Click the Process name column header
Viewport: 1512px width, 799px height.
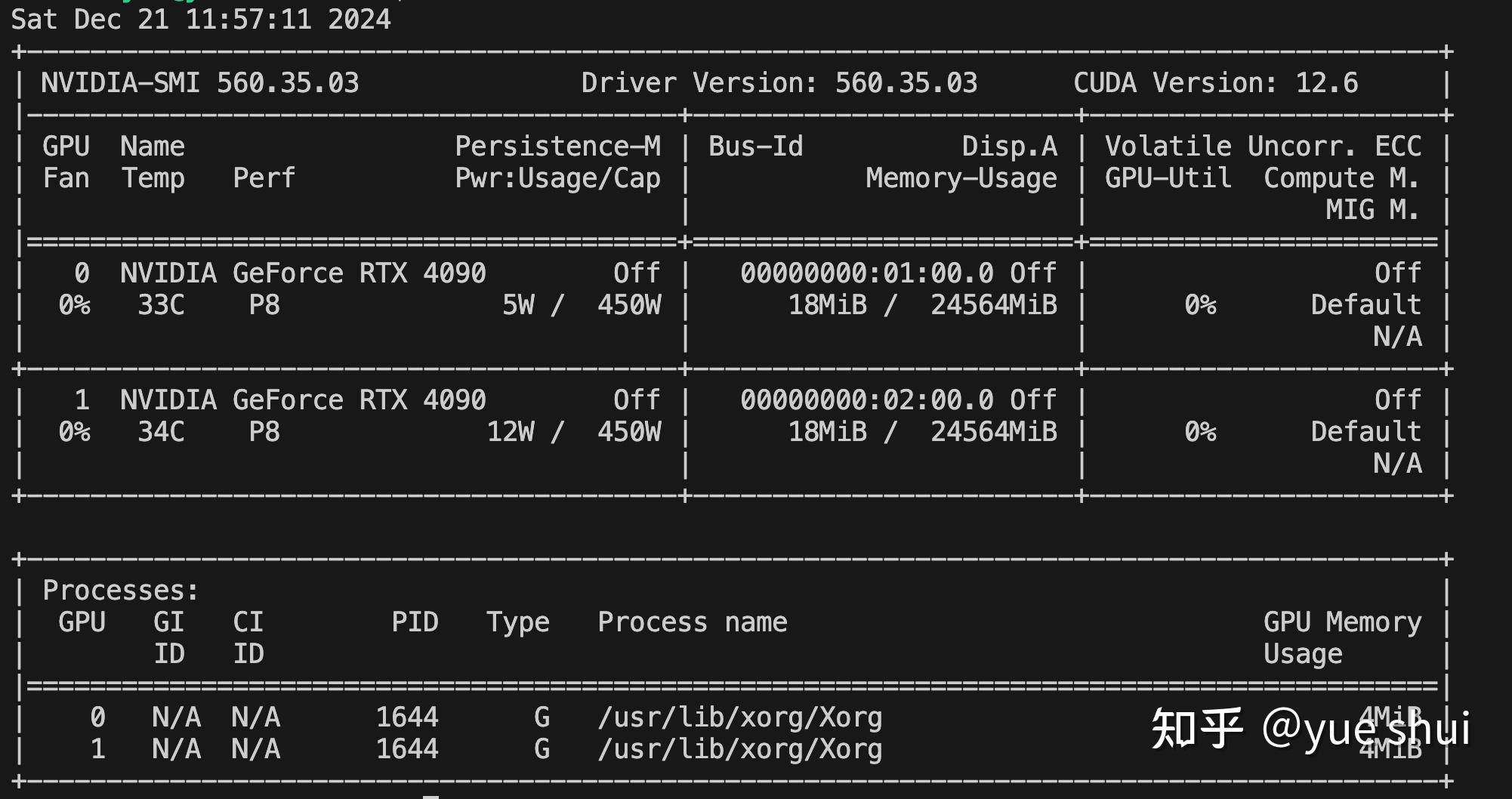pos(693,622)
